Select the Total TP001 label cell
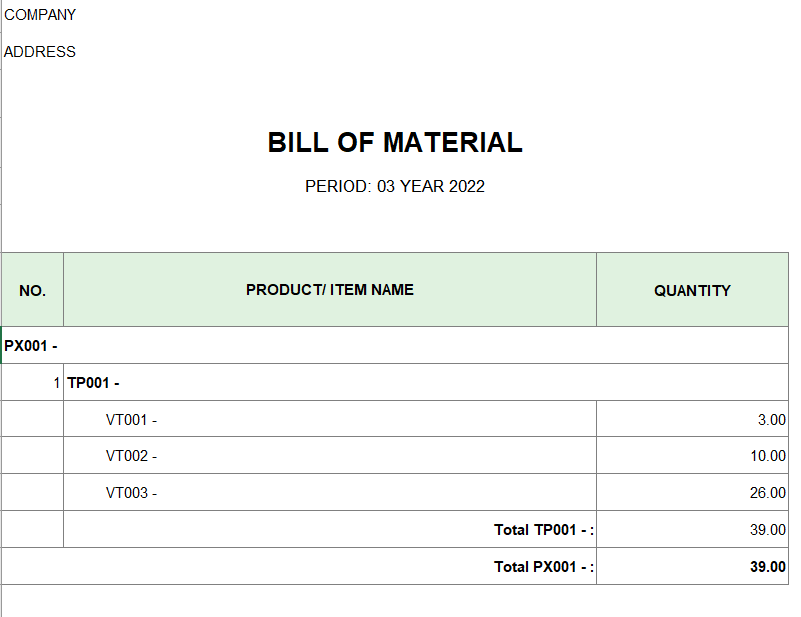This screenshot has width=801, height=617. [330, 530]
